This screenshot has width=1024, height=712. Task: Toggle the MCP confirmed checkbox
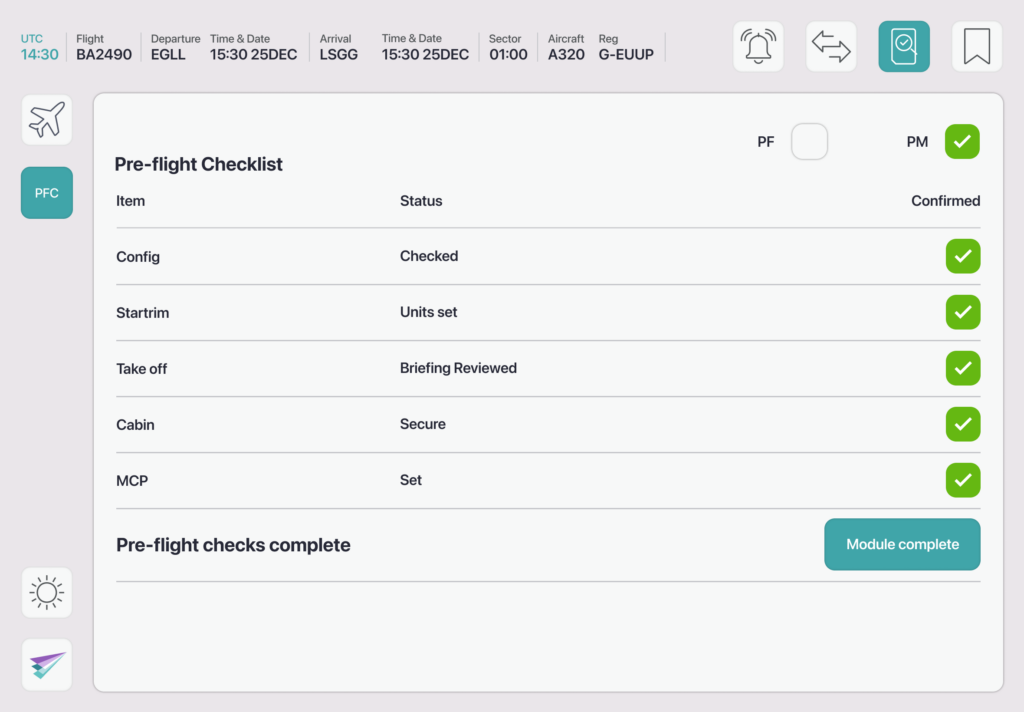pos(963,480)
